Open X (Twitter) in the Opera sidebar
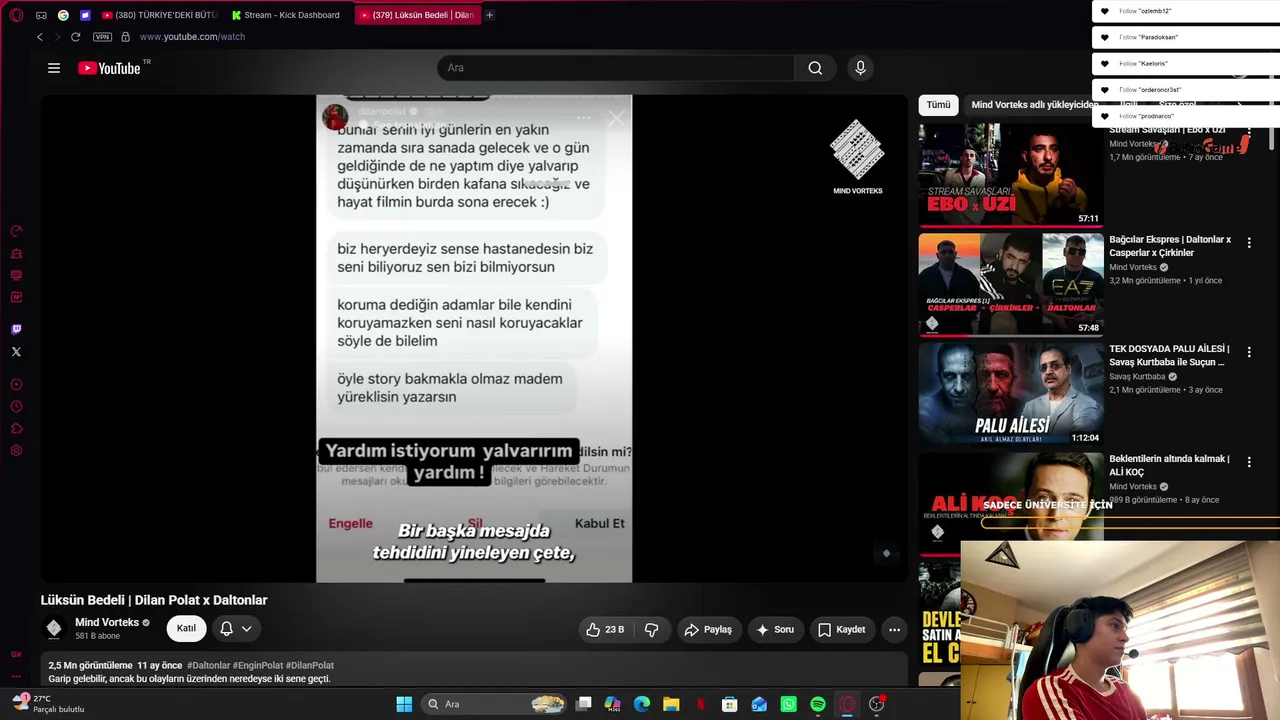This screenshot has width=1280, height=720. click(16, 351)
